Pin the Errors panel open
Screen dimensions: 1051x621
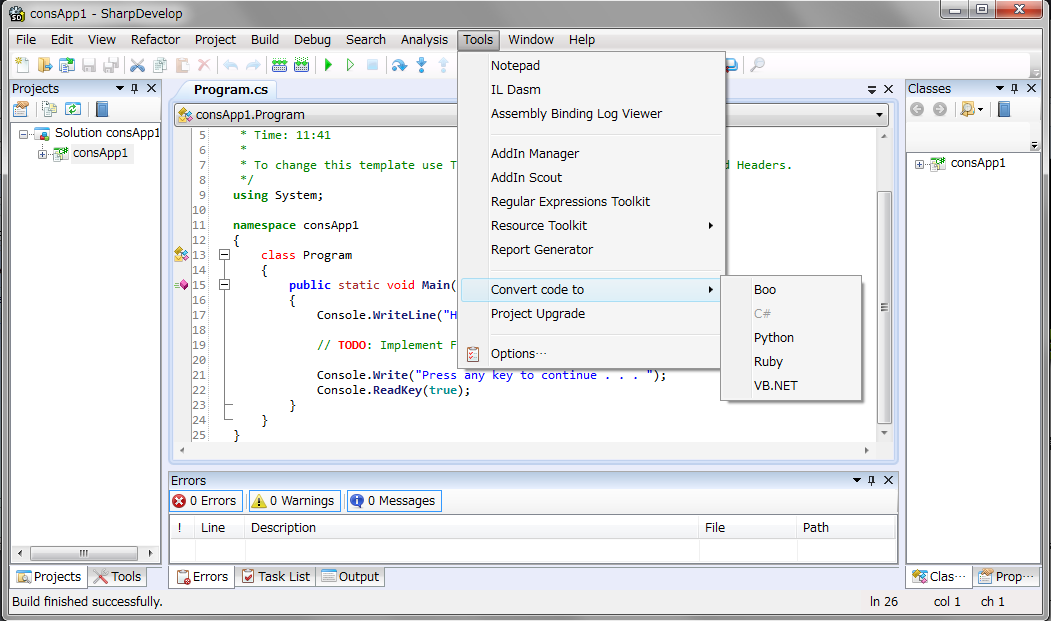click(x=872, y=480)
